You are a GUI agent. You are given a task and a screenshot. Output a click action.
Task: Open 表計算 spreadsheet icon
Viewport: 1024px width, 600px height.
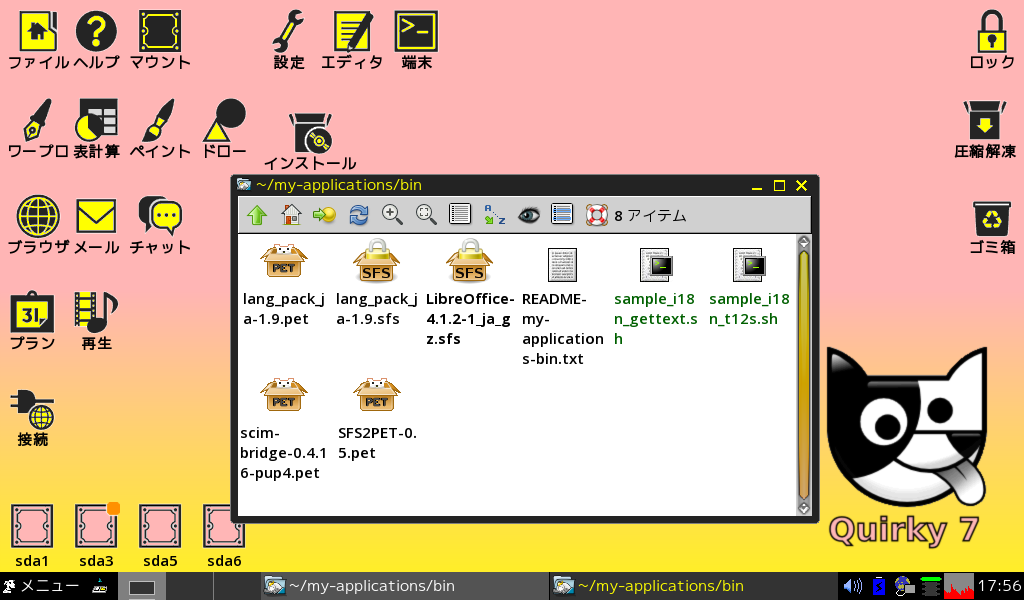96,129
